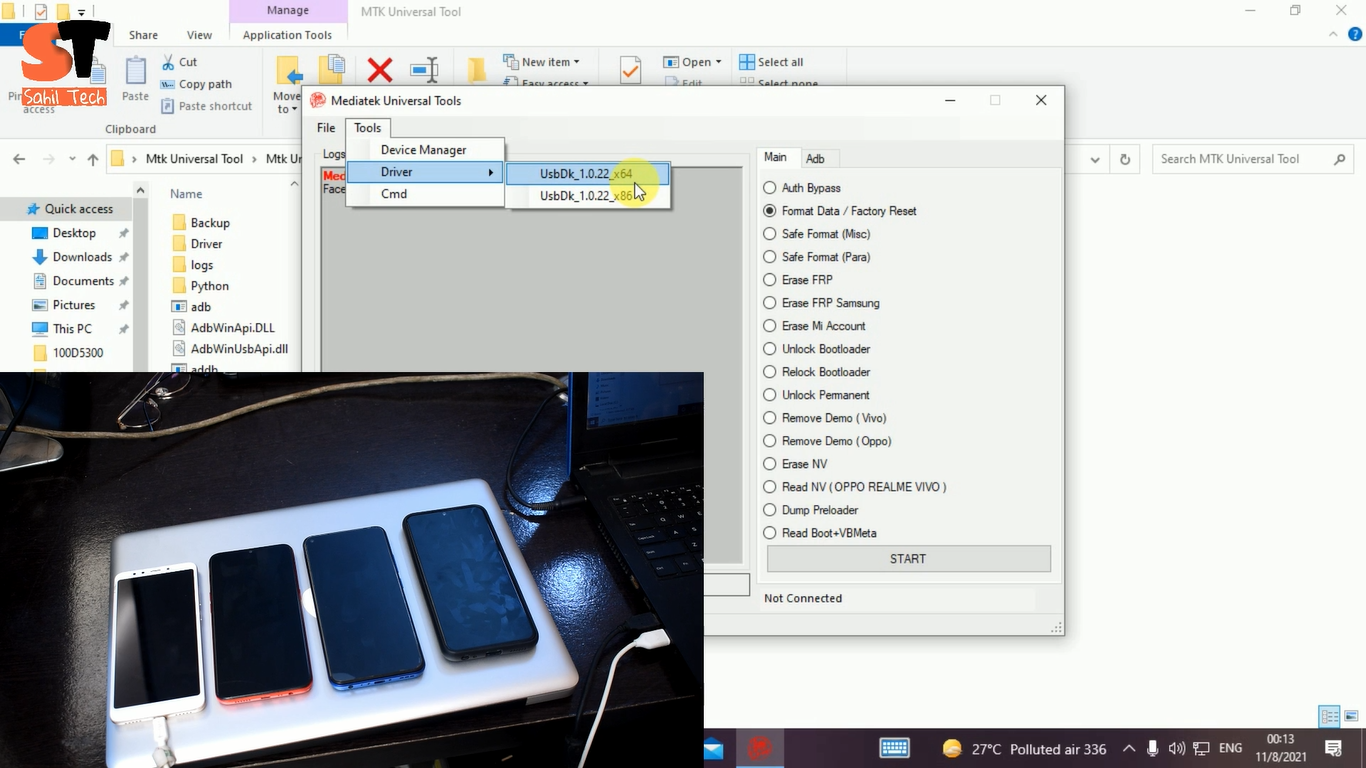
Task: Click the red Delete icon in ribbon
Action: [x=380, y=70]
